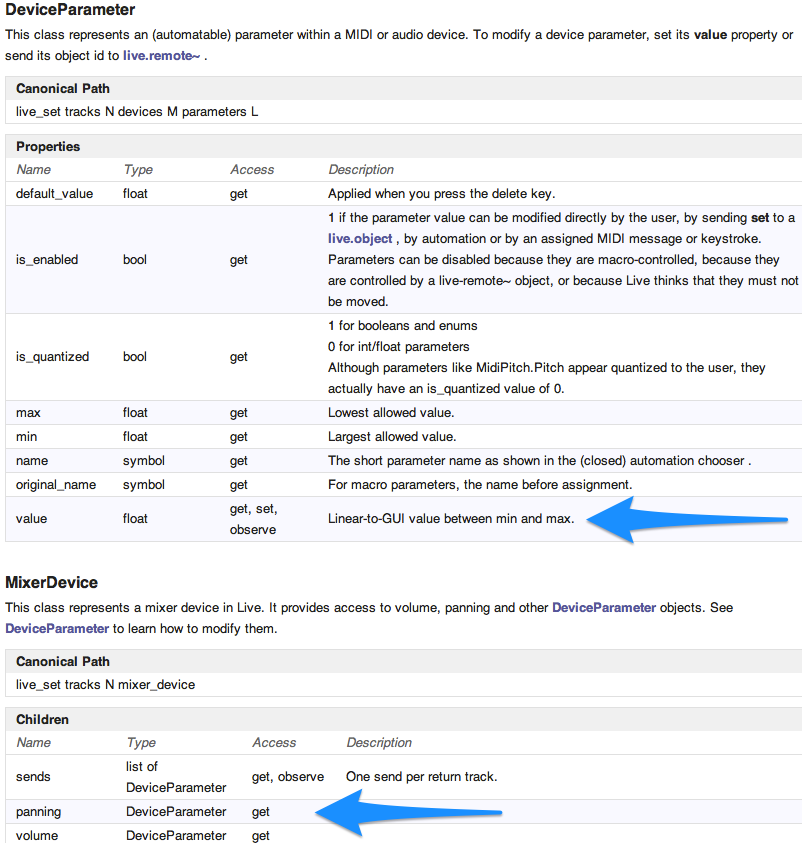Select the max property row name
The height and width of the screenshot is (843, 802).
pos(27,412)
